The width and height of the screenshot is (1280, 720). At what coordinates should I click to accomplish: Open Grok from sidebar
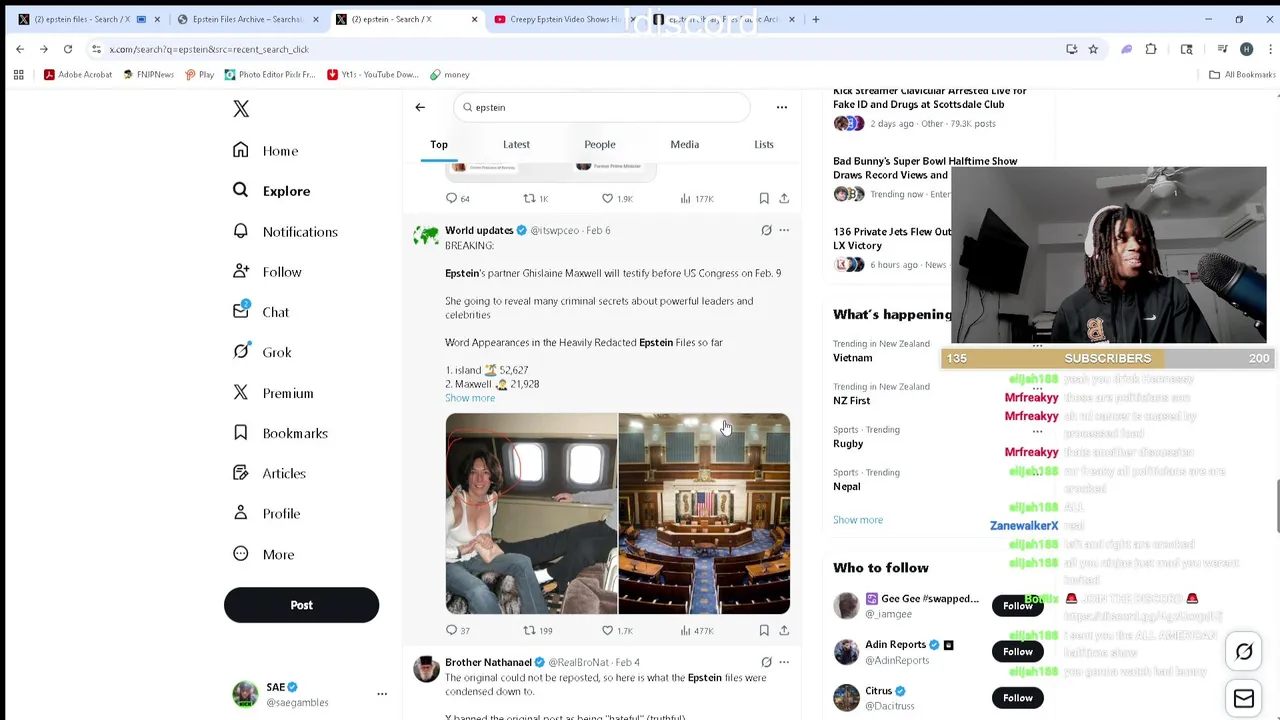262,352
